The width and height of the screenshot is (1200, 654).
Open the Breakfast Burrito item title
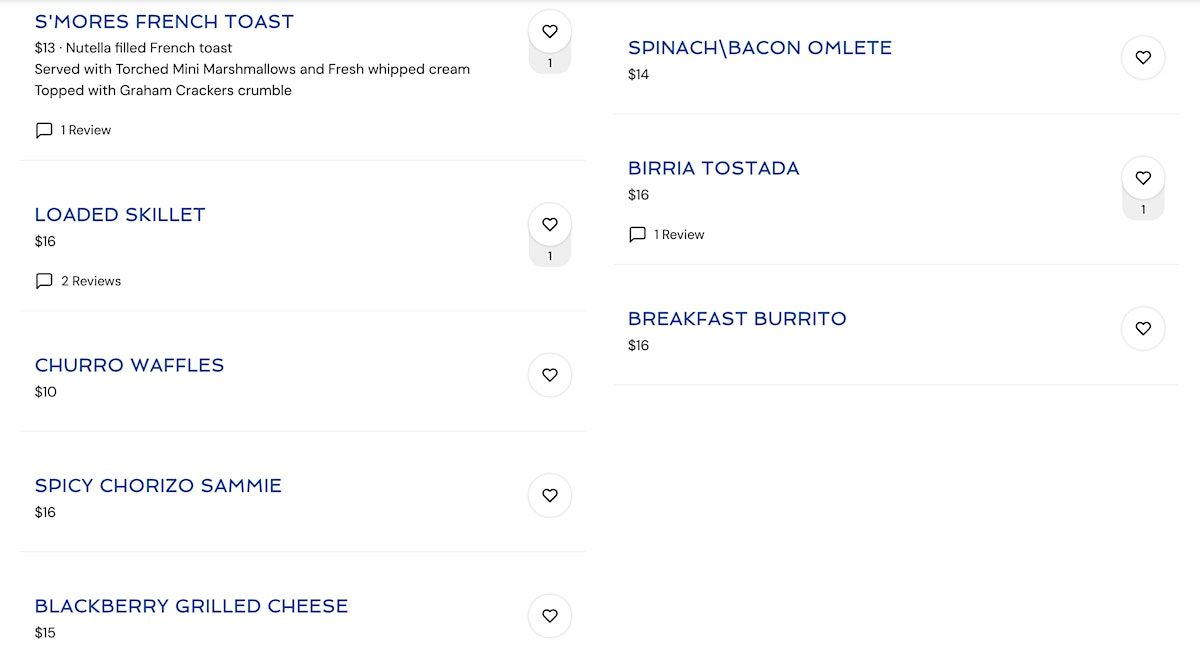[737, 318]
